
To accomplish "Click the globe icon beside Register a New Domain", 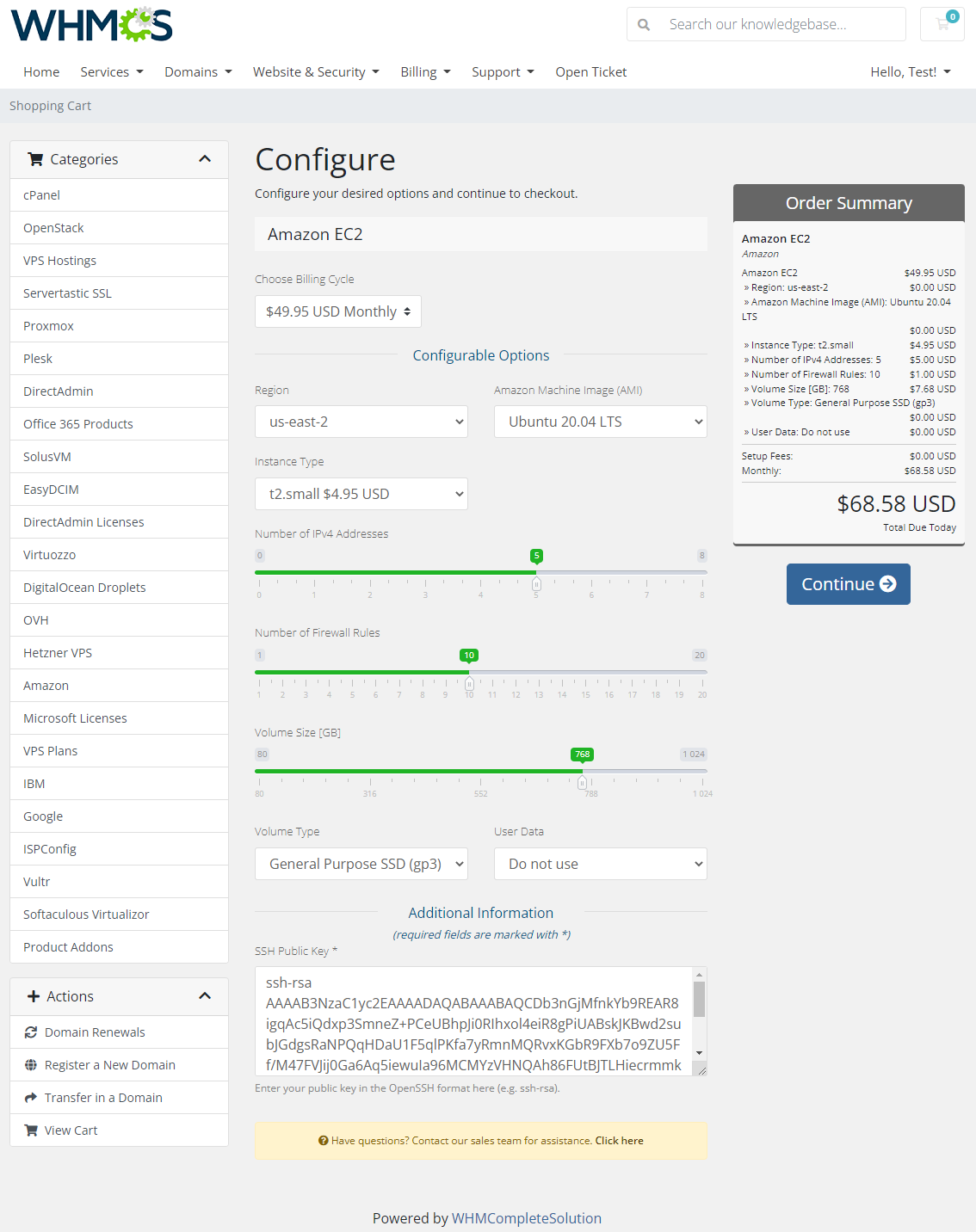I will (x=31, y=1064).
